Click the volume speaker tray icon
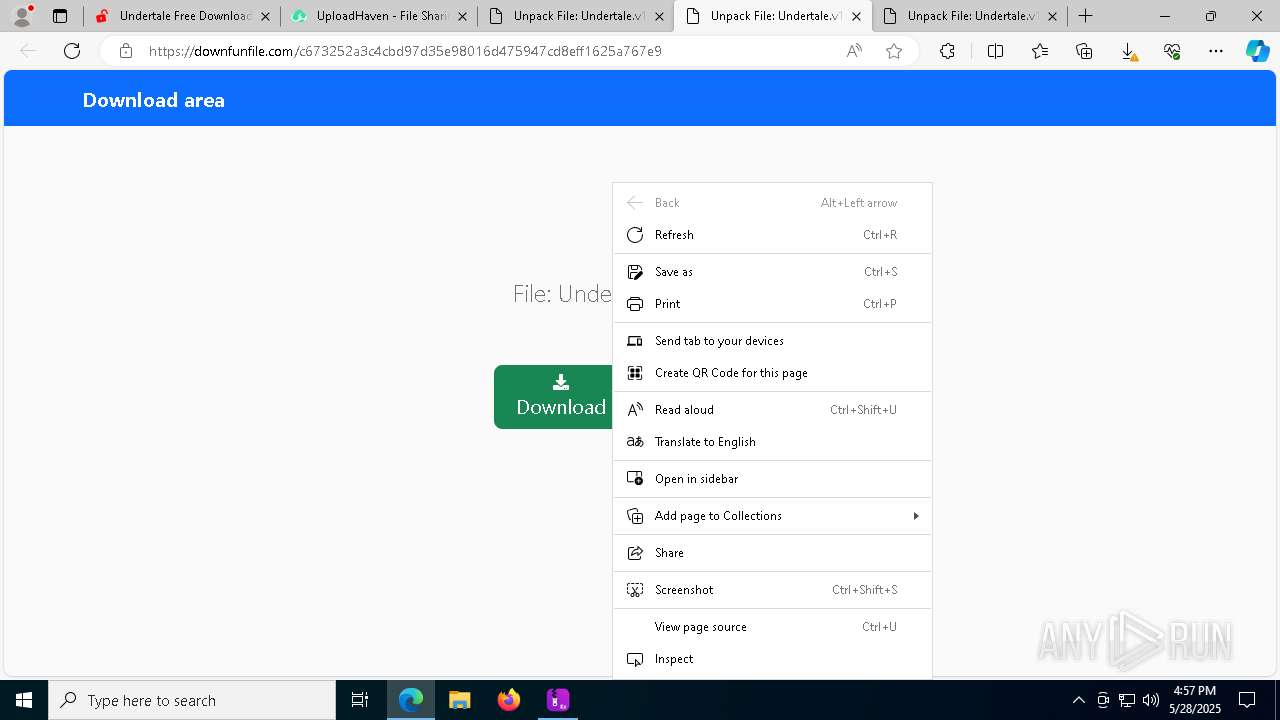 [1150, 700]
